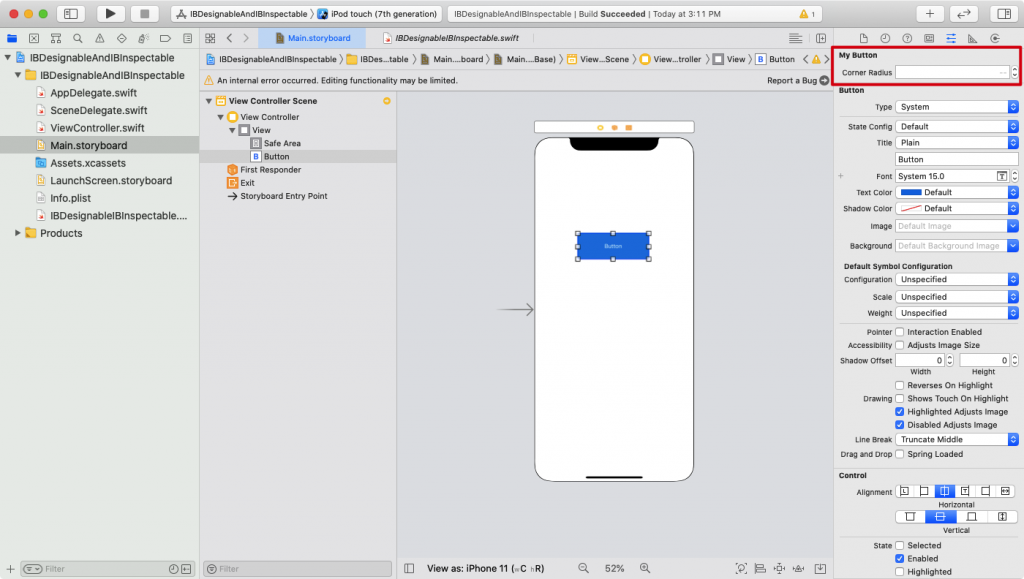
Task: Open the Size inspector ruler icon
Action: (972, 38)
